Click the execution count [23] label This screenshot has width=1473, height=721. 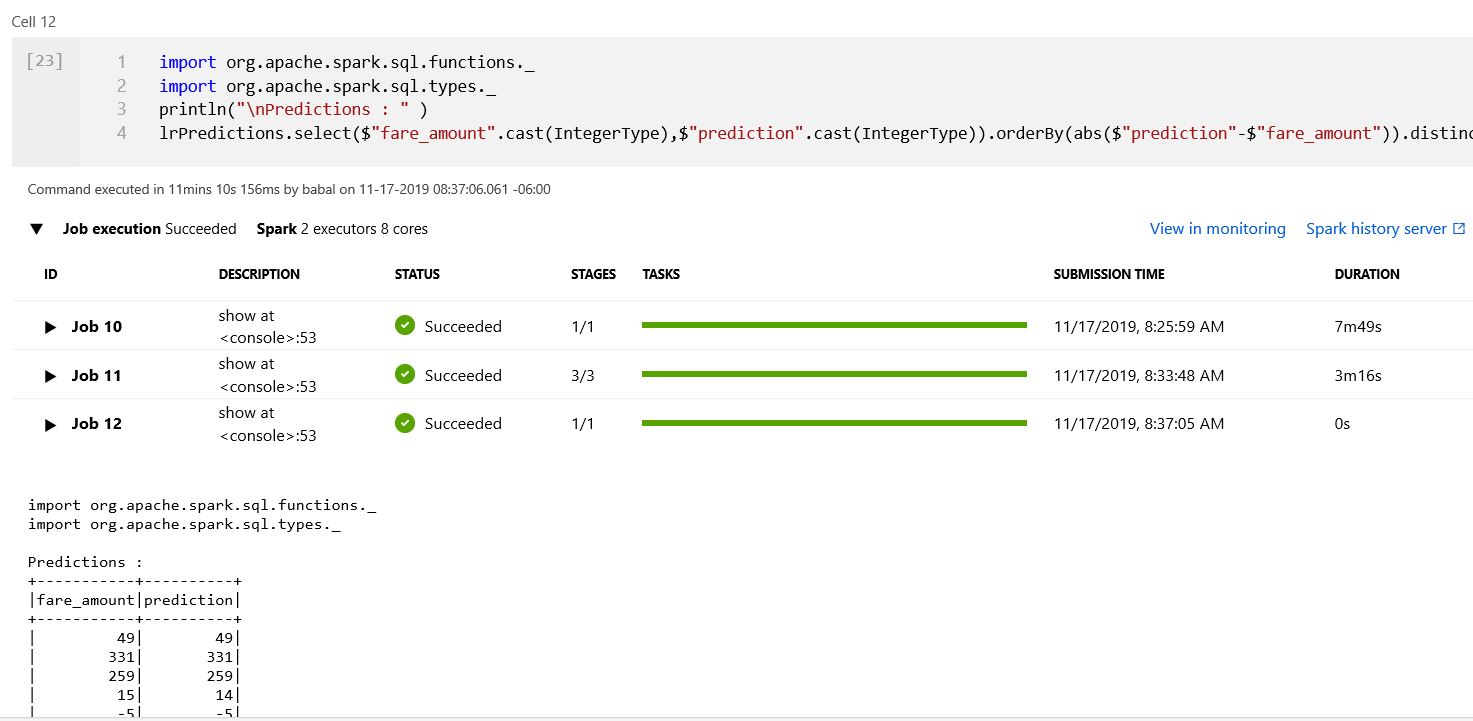pyautogui.click(x=44, y=62)
